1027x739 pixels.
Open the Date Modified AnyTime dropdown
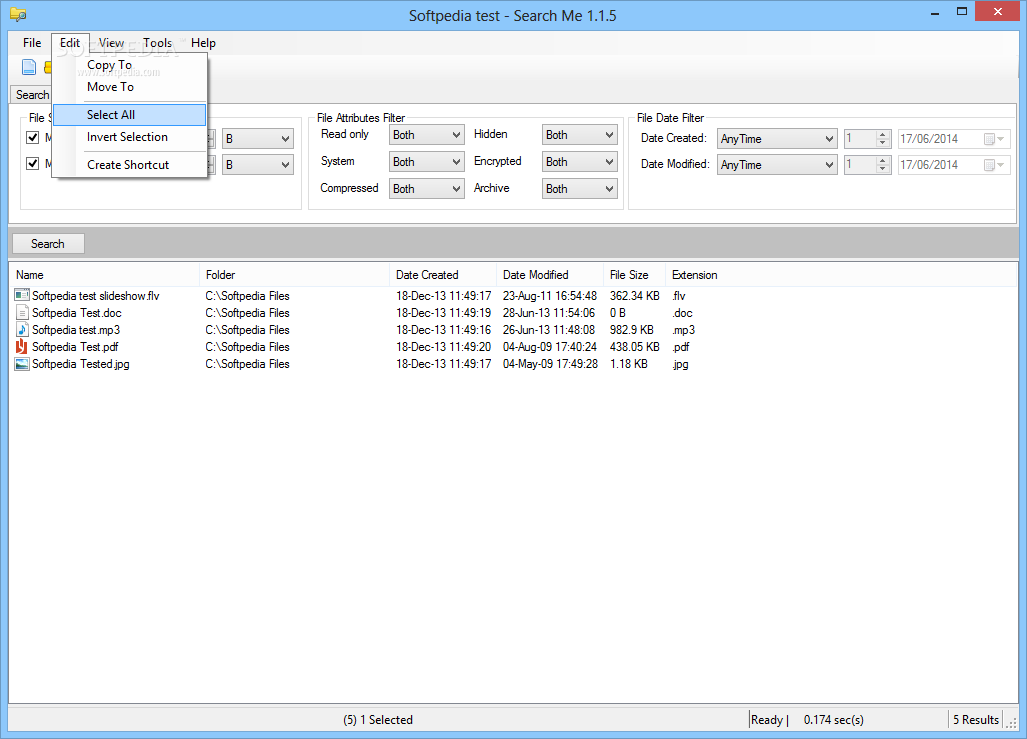pyautogui.click(x=777, y=165)
